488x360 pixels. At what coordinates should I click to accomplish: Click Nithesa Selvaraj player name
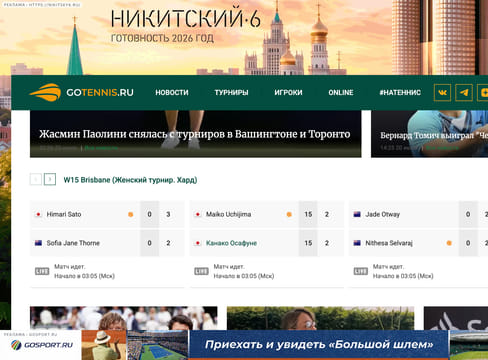pyautogui.click(x=389, y=243)
